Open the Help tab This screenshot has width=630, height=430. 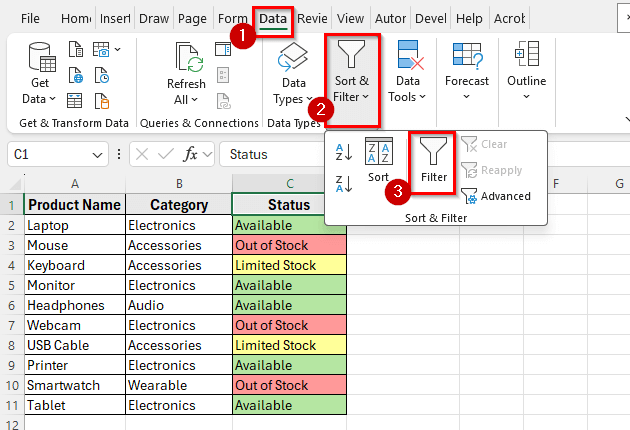469,18
